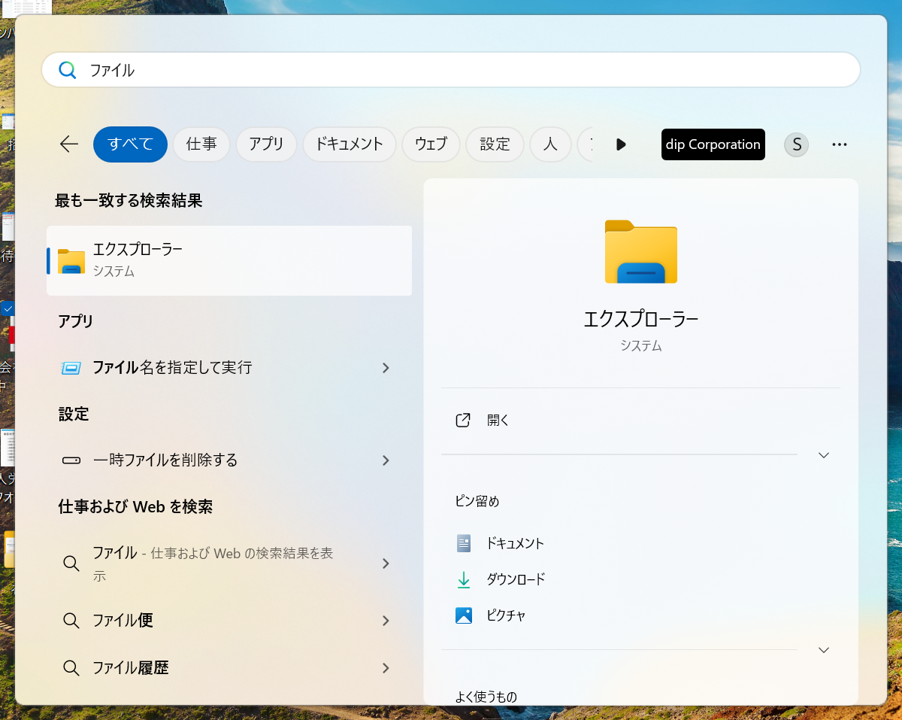Select the ファイル履歴 search suggestion
902x720 pixels.
[x=230, y=668]
